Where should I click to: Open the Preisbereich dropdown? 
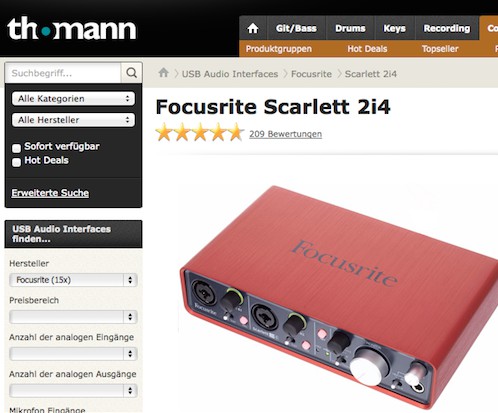point(73,317)
